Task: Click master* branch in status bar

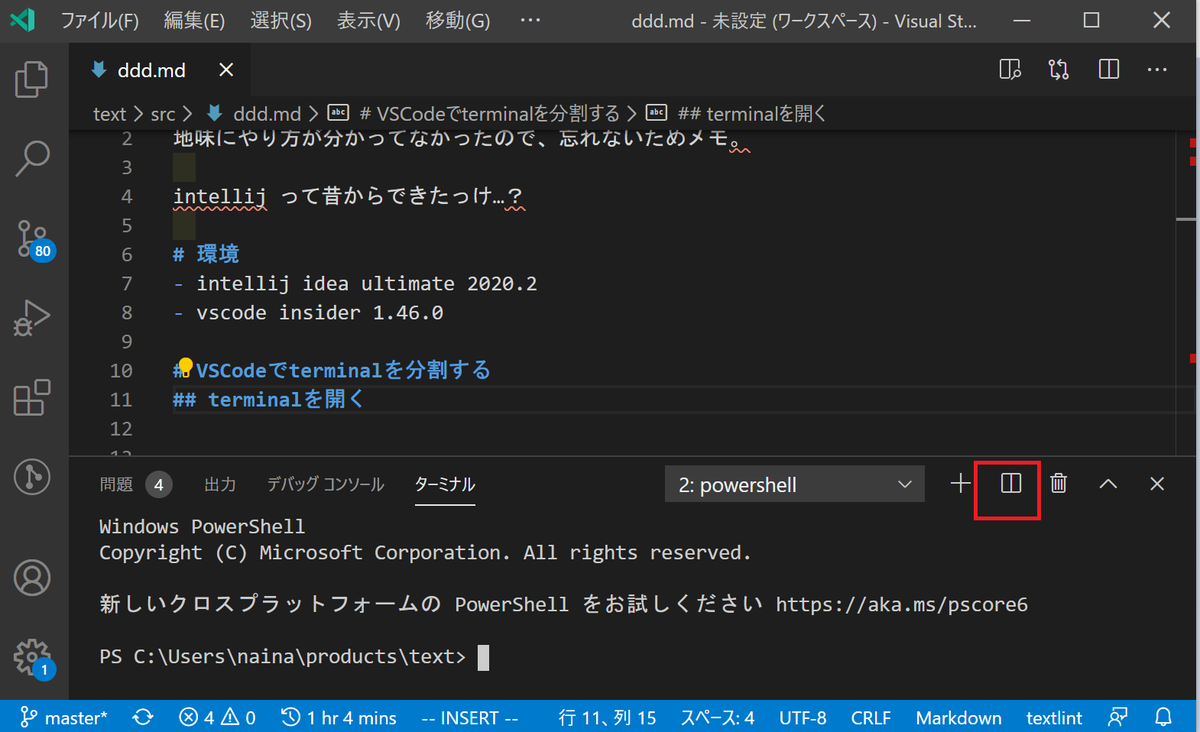Action: click(x=63, y=717)
